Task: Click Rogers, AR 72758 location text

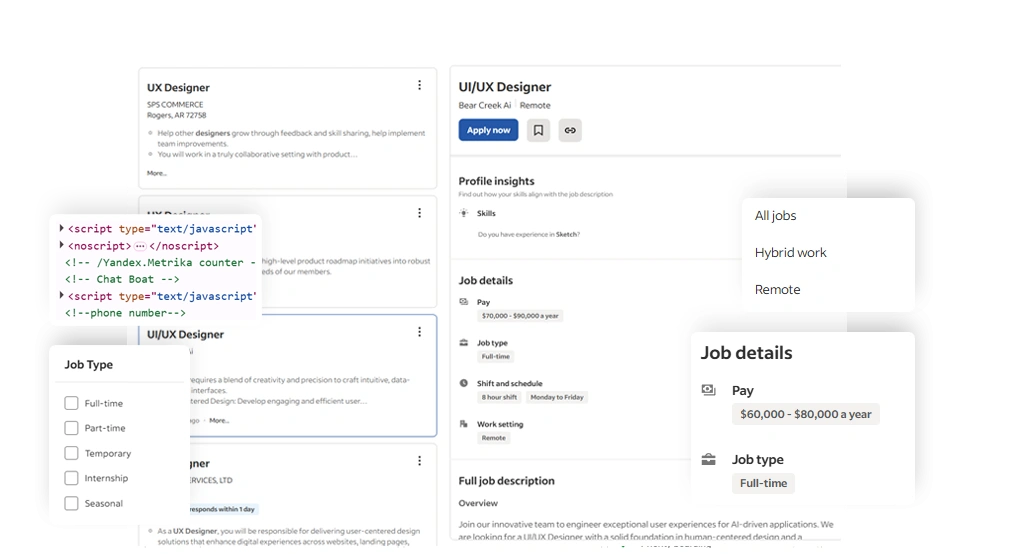Action: point(176,115)
